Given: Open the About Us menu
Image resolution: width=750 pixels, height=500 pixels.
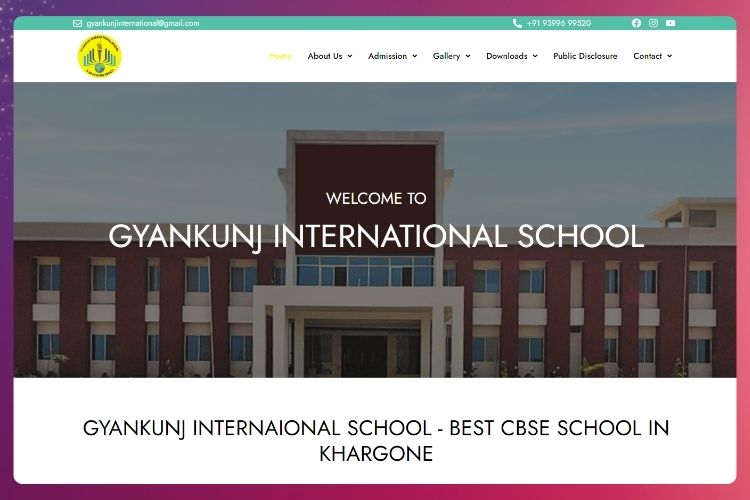Looking at the screenshot, I should (325, 56).
